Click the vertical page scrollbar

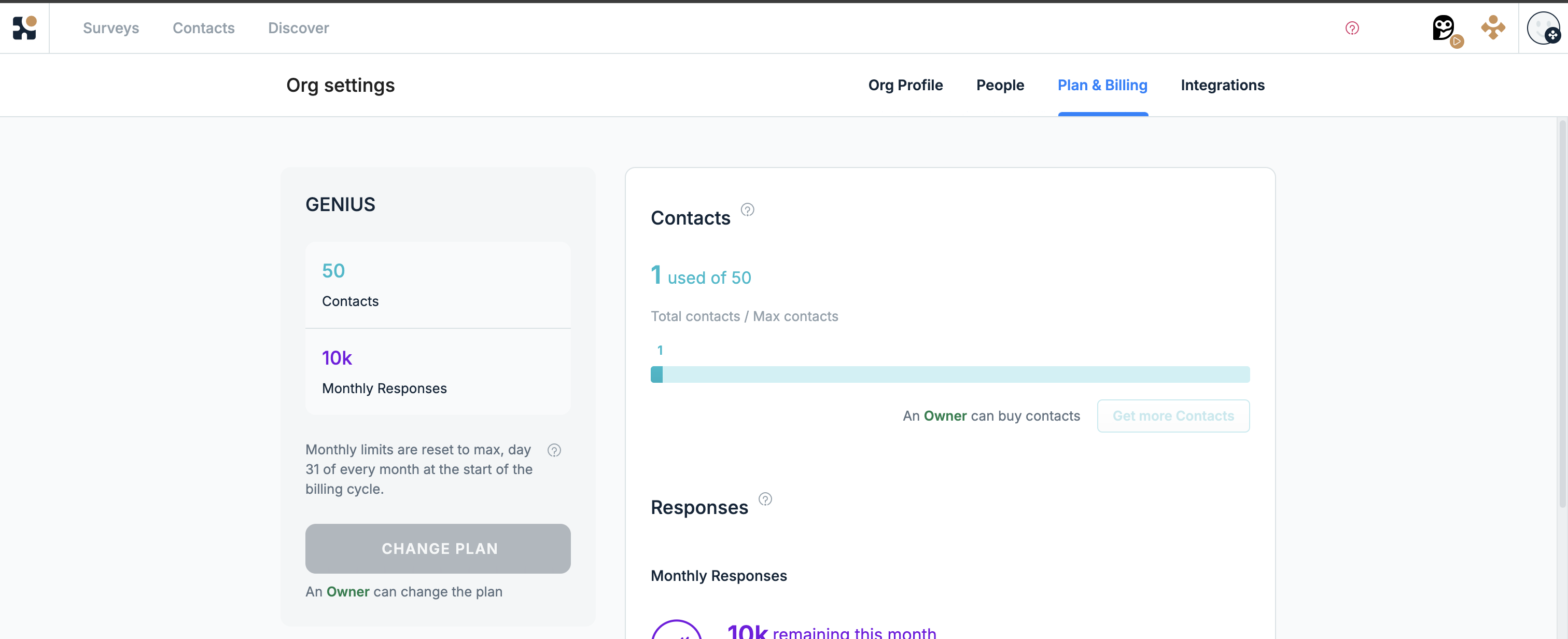(1562, 314)
